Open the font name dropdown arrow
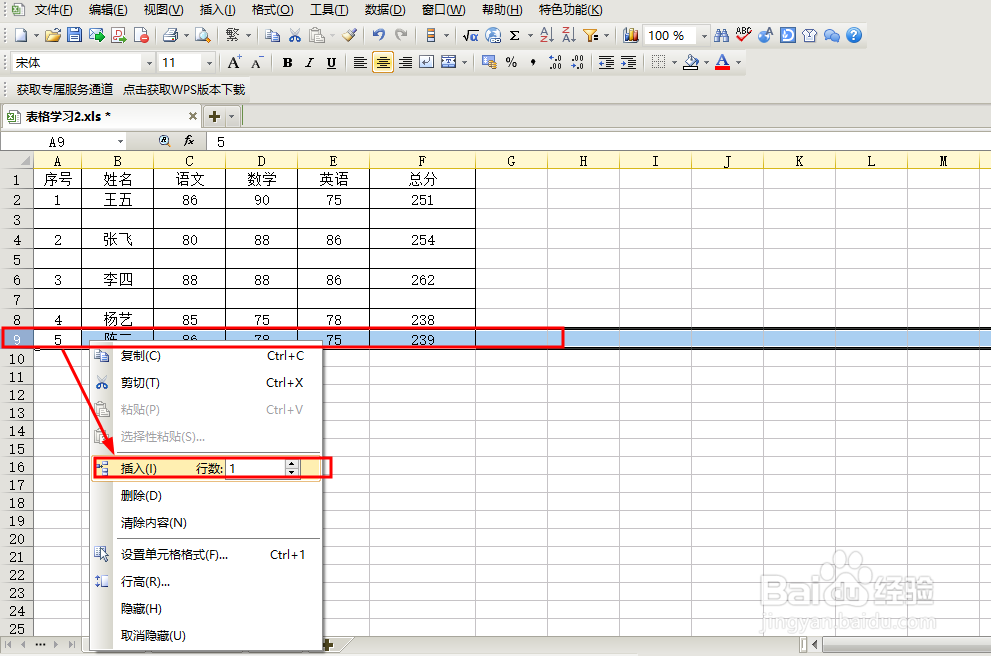This screenshot has height=656, width=991. (149, 63)
